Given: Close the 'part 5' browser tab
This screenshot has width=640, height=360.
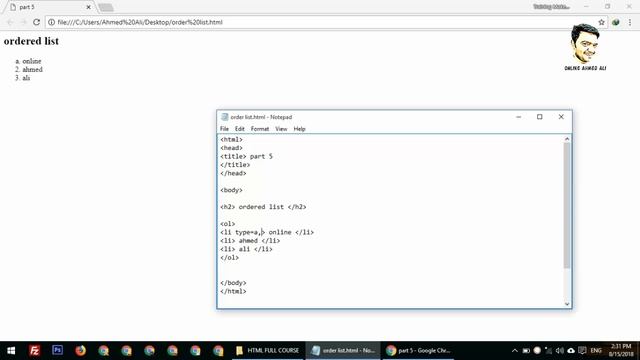Looking at the screenshot, I should pos(88,7).
